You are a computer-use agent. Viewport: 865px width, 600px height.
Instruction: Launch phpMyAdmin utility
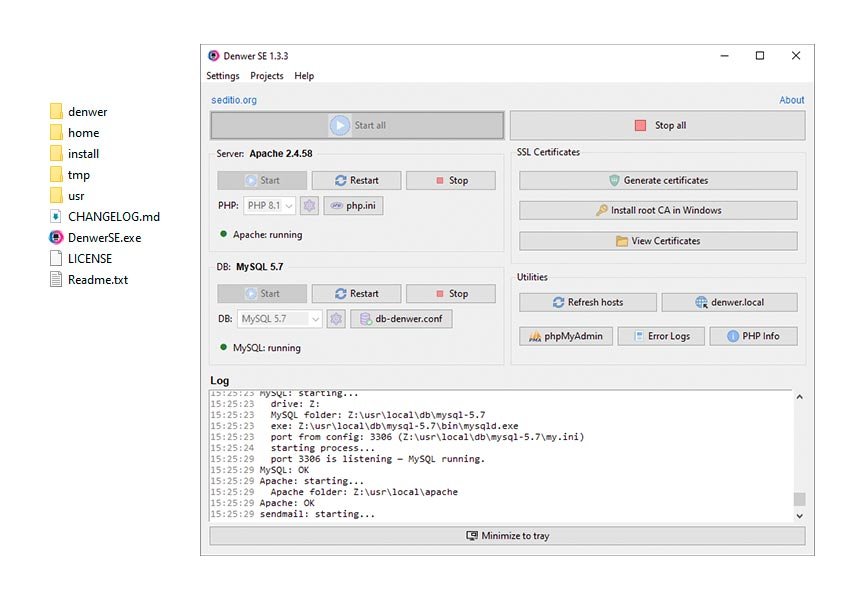tap(565, 336)
